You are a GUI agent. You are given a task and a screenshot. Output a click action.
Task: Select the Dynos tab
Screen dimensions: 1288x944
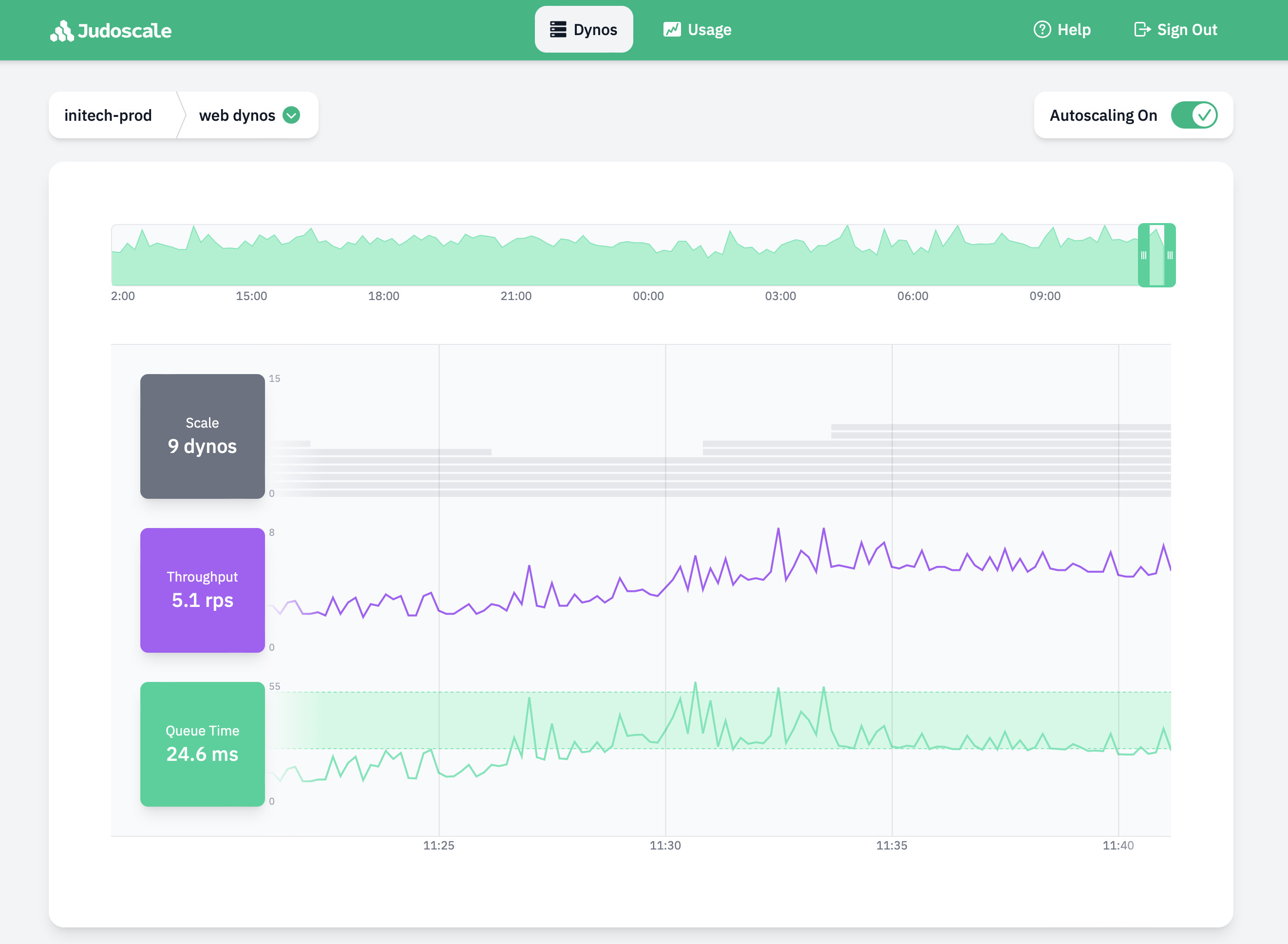[584, 29]
